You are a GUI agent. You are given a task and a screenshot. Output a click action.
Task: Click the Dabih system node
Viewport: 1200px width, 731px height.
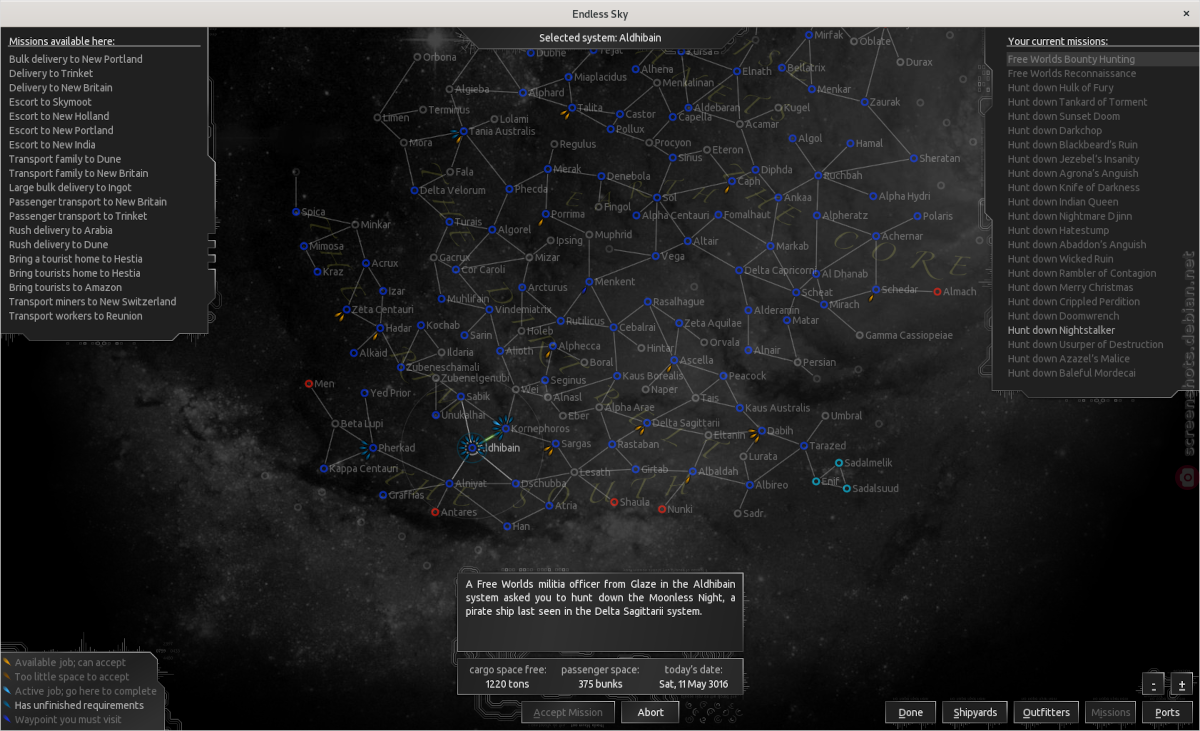coord(761,431)
